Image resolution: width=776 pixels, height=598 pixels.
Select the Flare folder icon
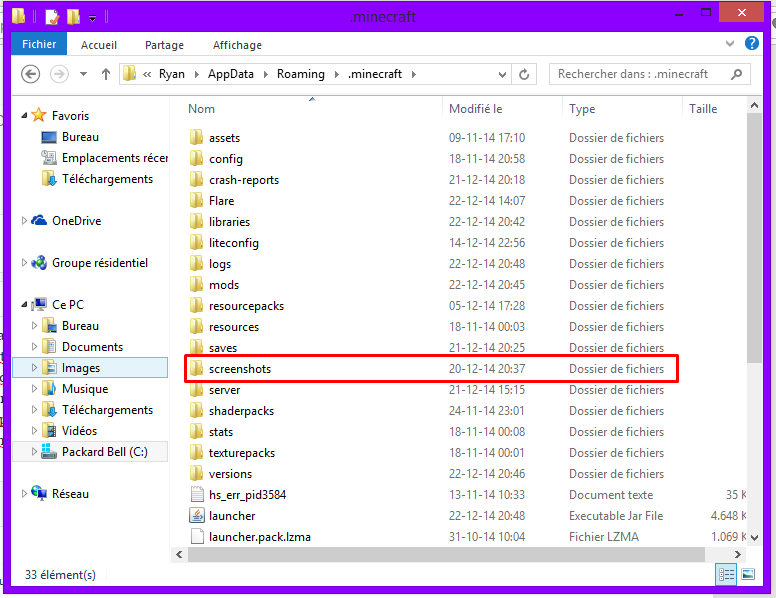pyautogui.click(x=197, y=200)
